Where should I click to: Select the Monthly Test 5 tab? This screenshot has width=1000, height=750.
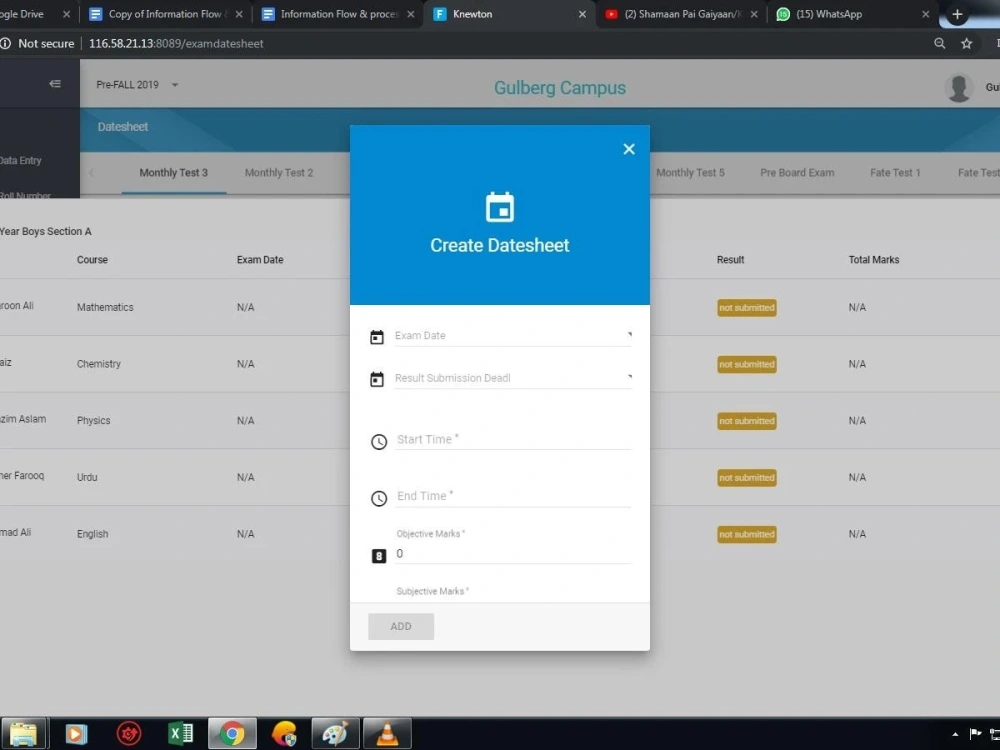pyautogui.click(x=690, y=173)
